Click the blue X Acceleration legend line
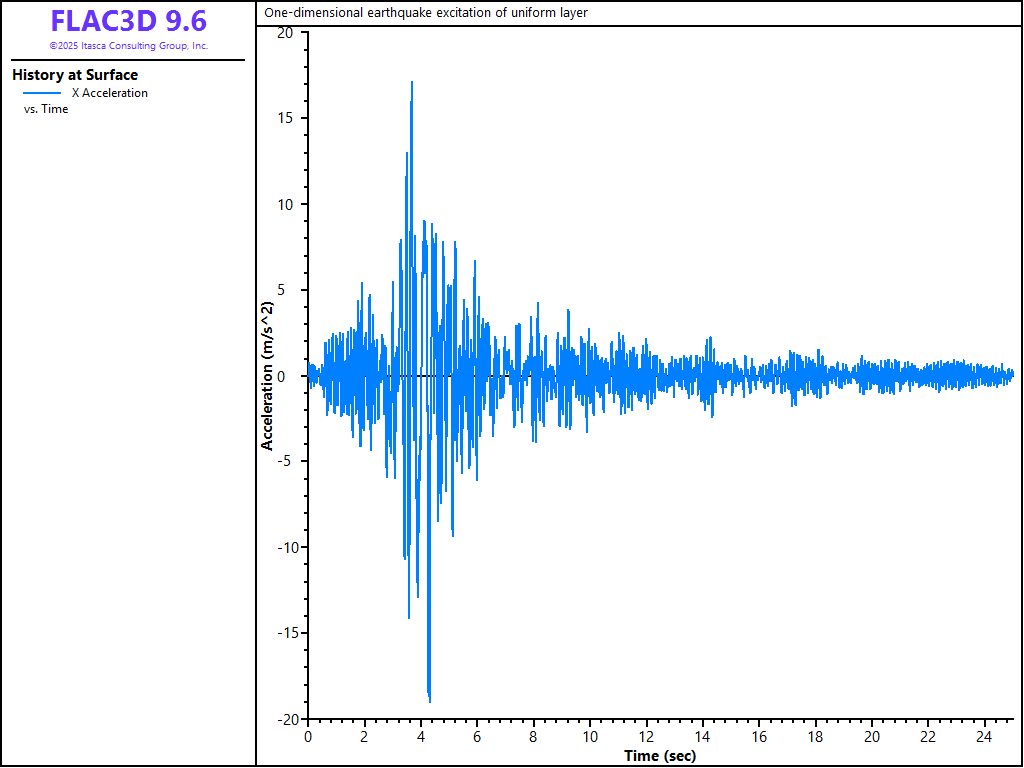Viewport: 1024px width, 768px height. coord(42,93)
